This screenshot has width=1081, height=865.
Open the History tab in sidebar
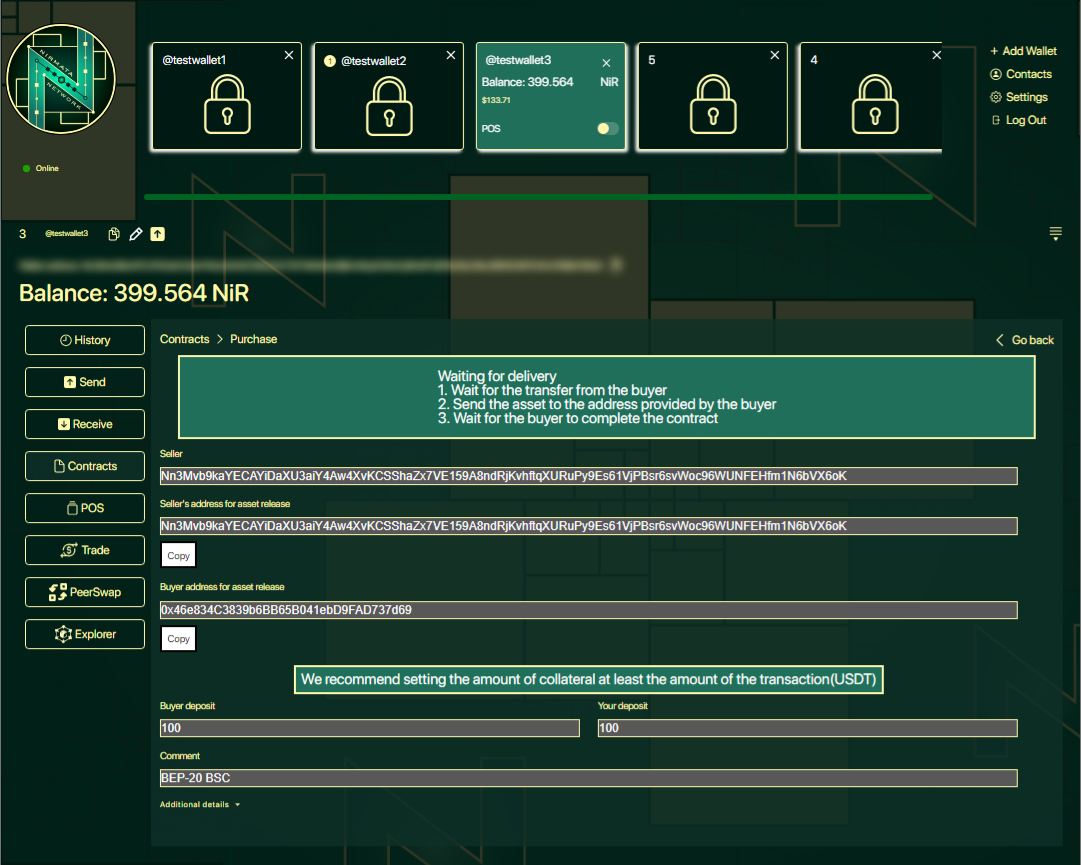(85, 340)
